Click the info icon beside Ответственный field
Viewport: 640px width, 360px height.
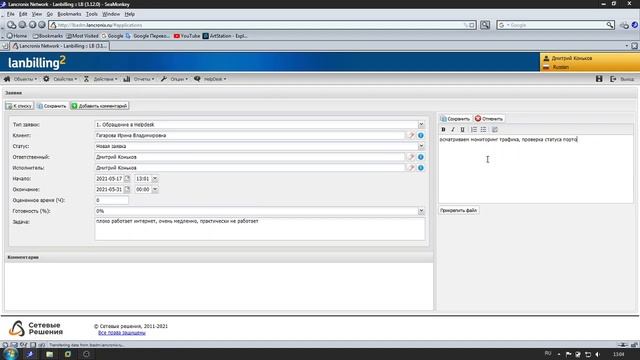tap(420, 157)
